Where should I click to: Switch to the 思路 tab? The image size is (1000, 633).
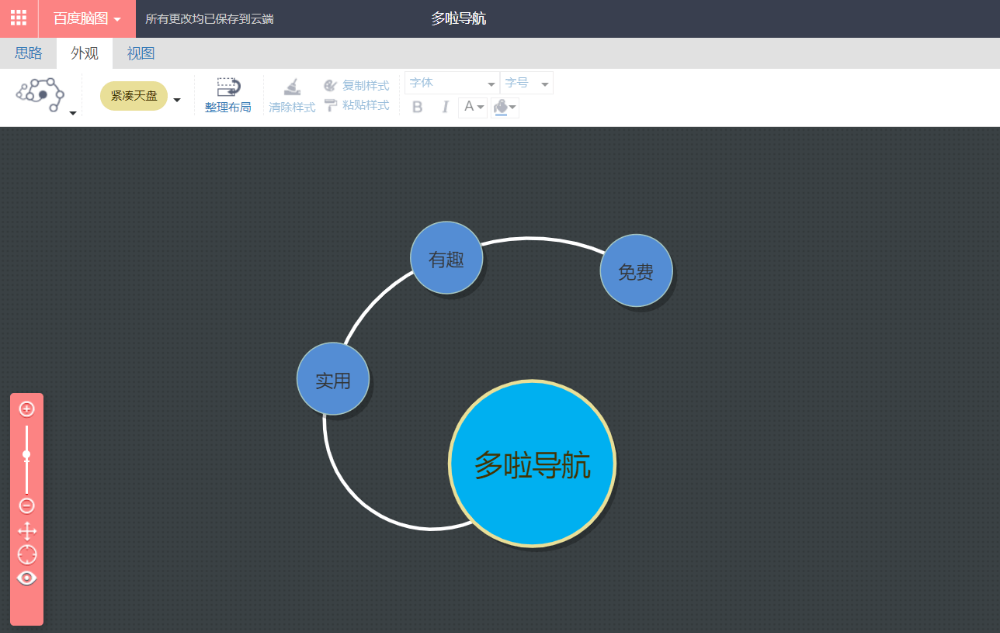[28, 53]
